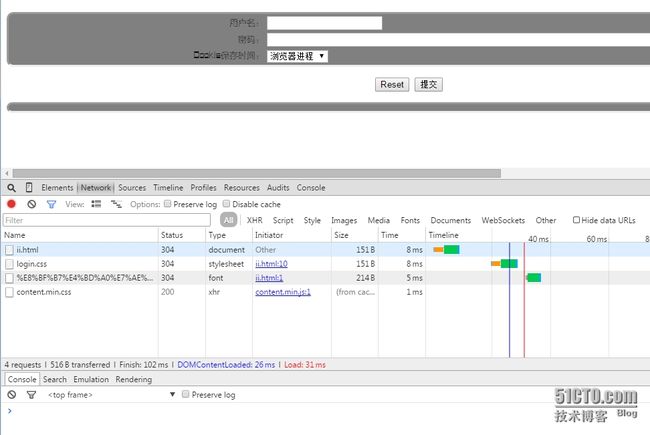Open the top Console panel tab
The height and width of the screenshot is (435, 650).
click(311, 188)
